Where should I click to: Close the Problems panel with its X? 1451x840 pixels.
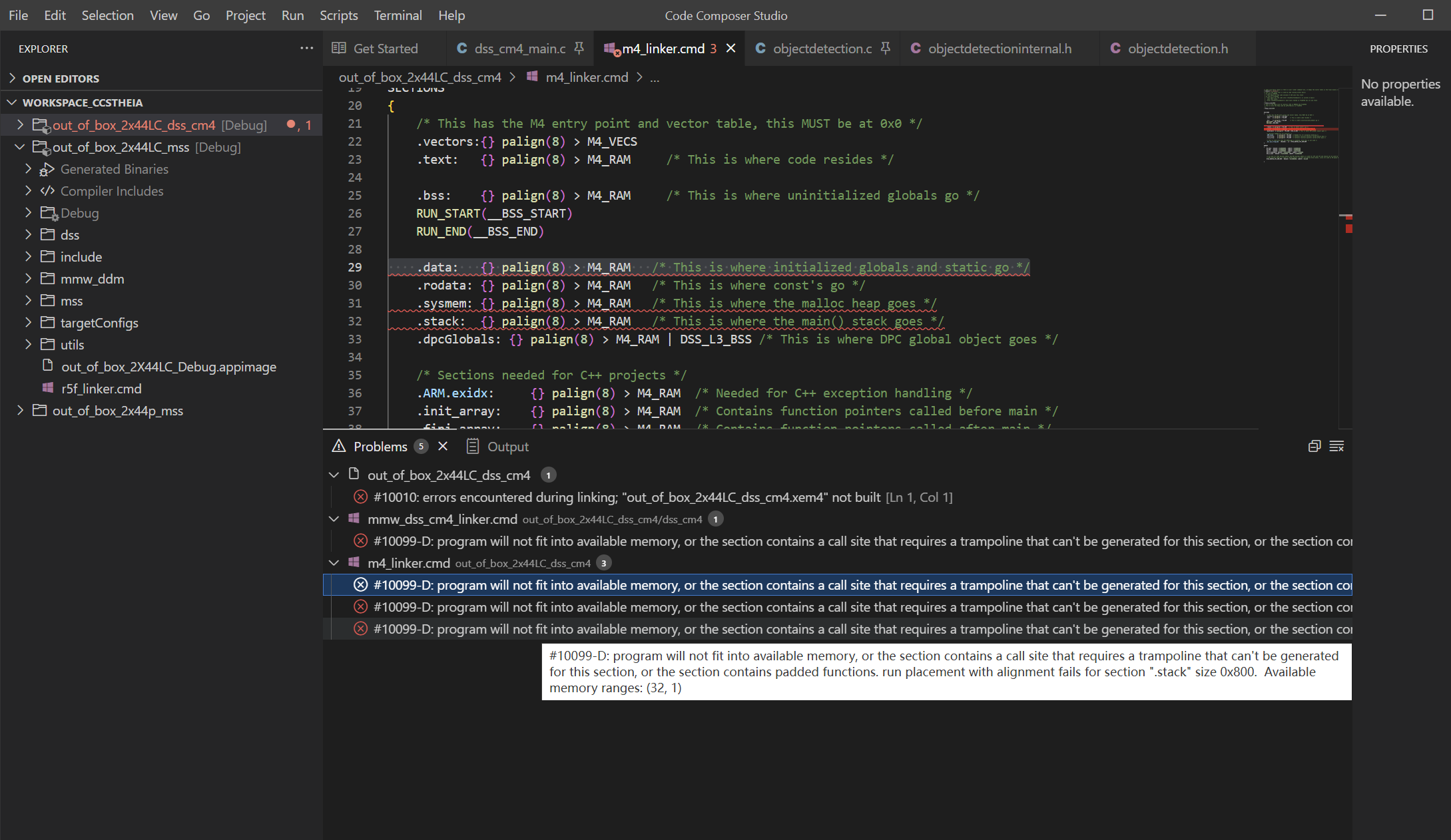pyautogui.click(x=443, y=446)
